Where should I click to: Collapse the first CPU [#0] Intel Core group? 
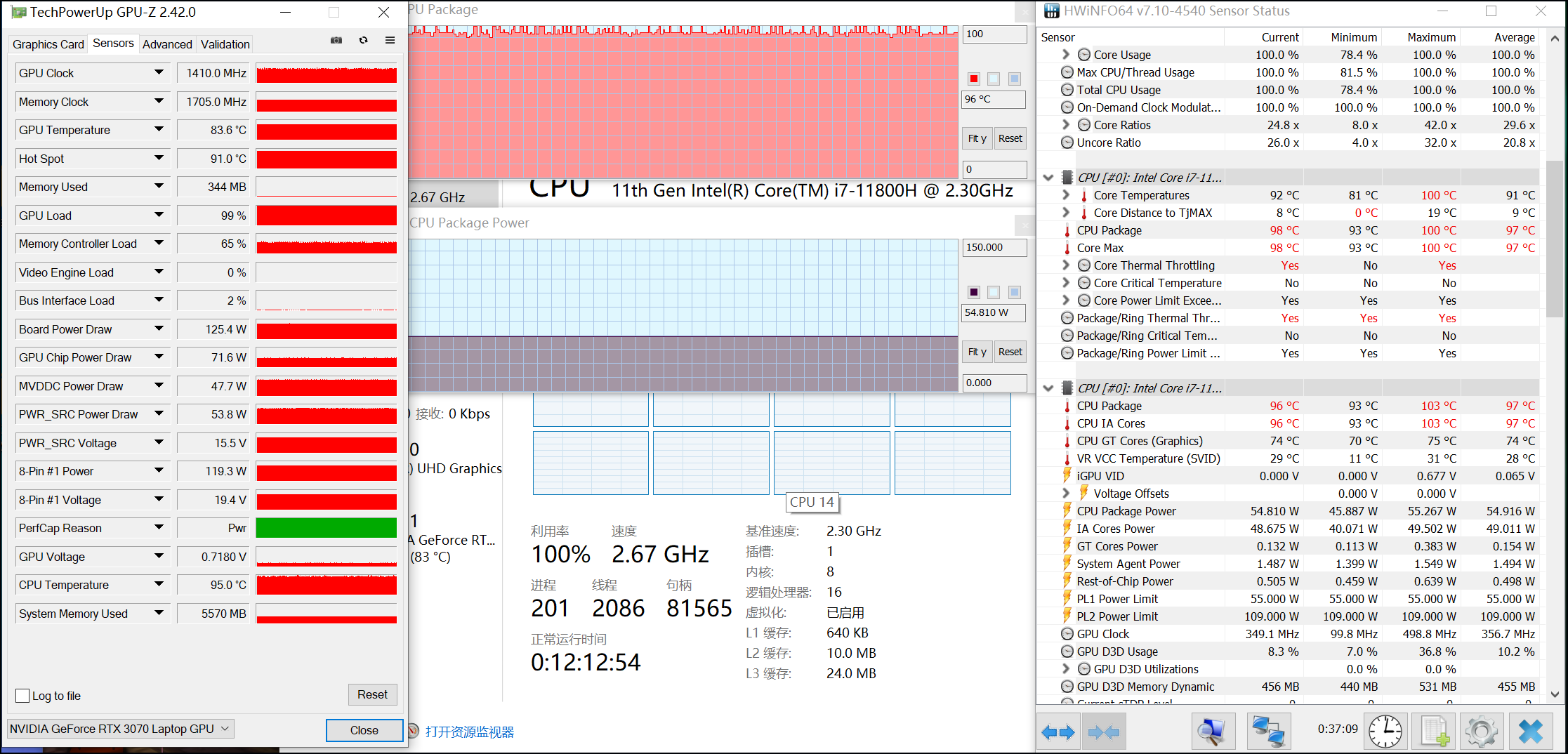point(1048,178)
